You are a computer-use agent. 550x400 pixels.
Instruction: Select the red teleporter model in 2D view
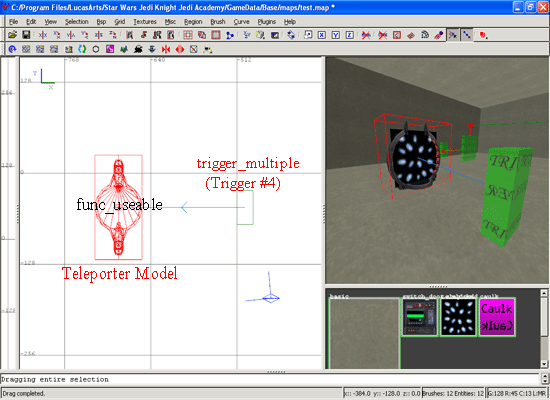[118, 207]
